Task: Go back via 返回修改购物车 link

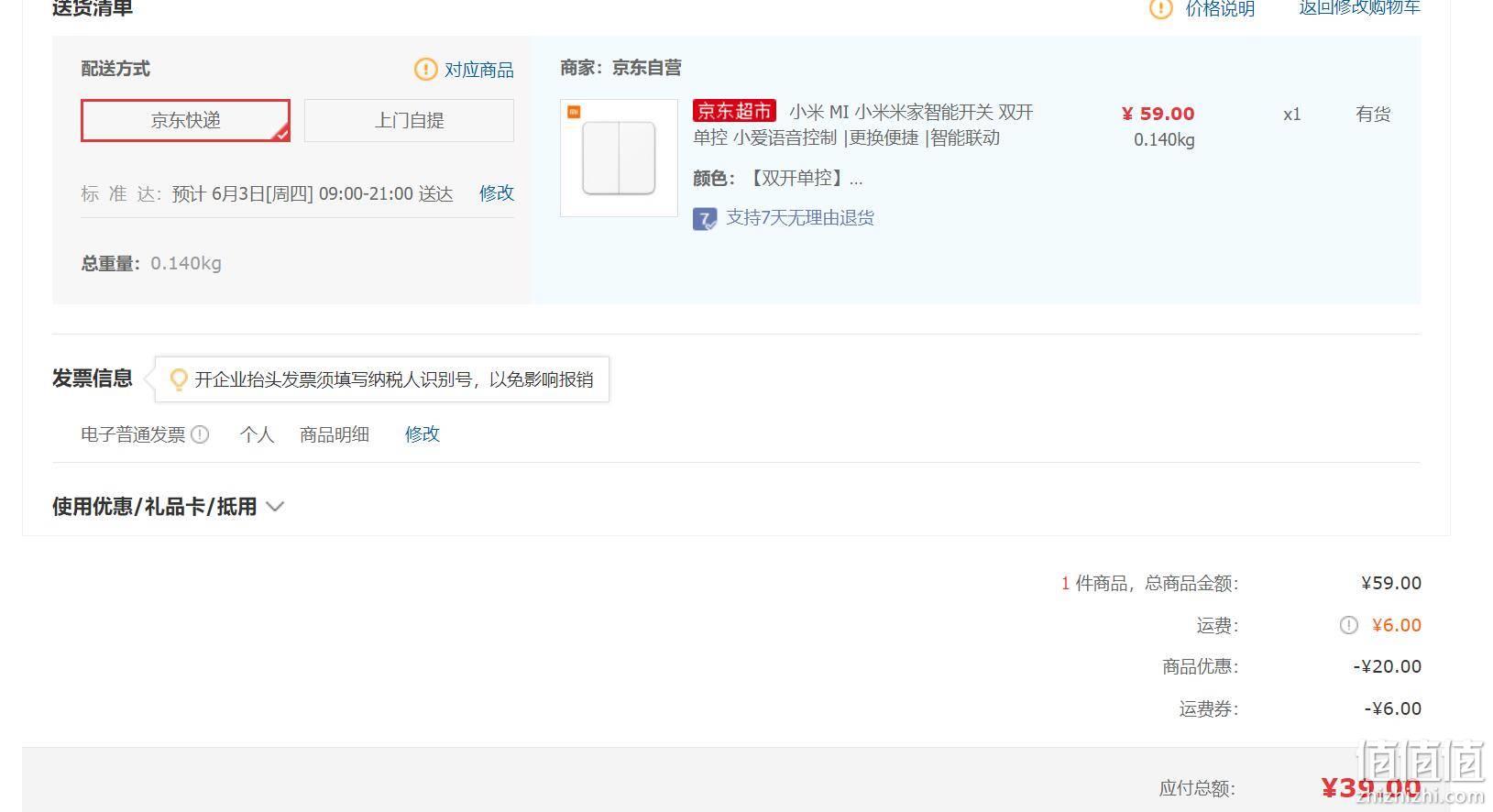Action: pyautogui.click(x=1359, y=8)
